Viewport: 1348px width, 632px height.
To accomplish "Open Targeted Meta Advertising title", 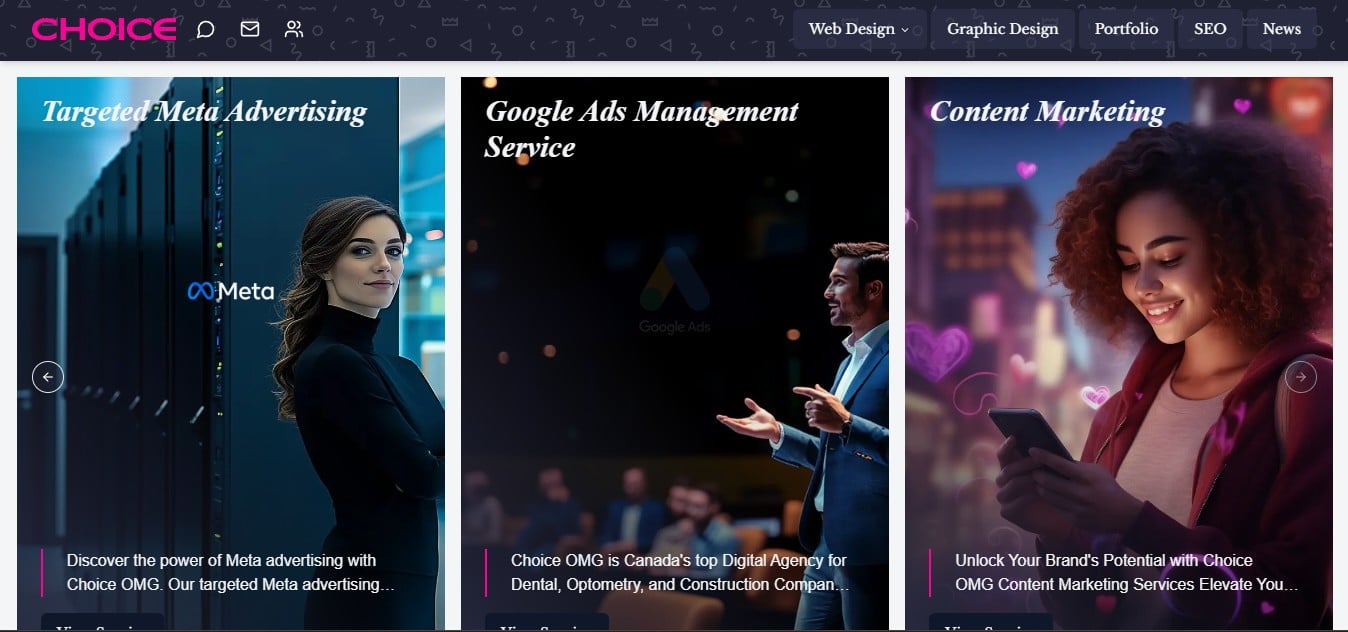I will (204, 111).
